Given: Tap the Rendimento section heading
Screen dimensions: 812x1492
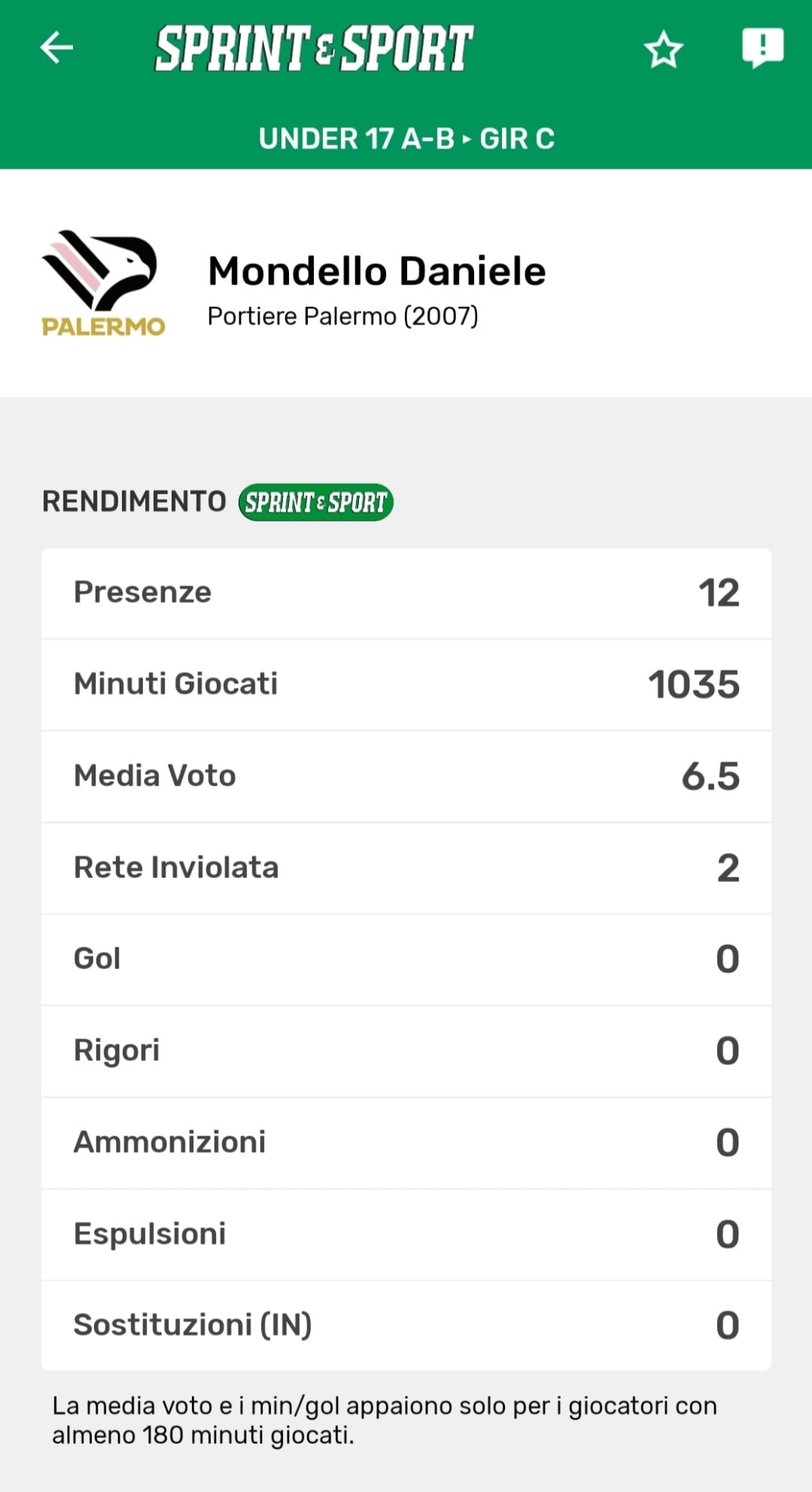Looking at the screenshot, I should pyautogui.click(x=134, y=502).
